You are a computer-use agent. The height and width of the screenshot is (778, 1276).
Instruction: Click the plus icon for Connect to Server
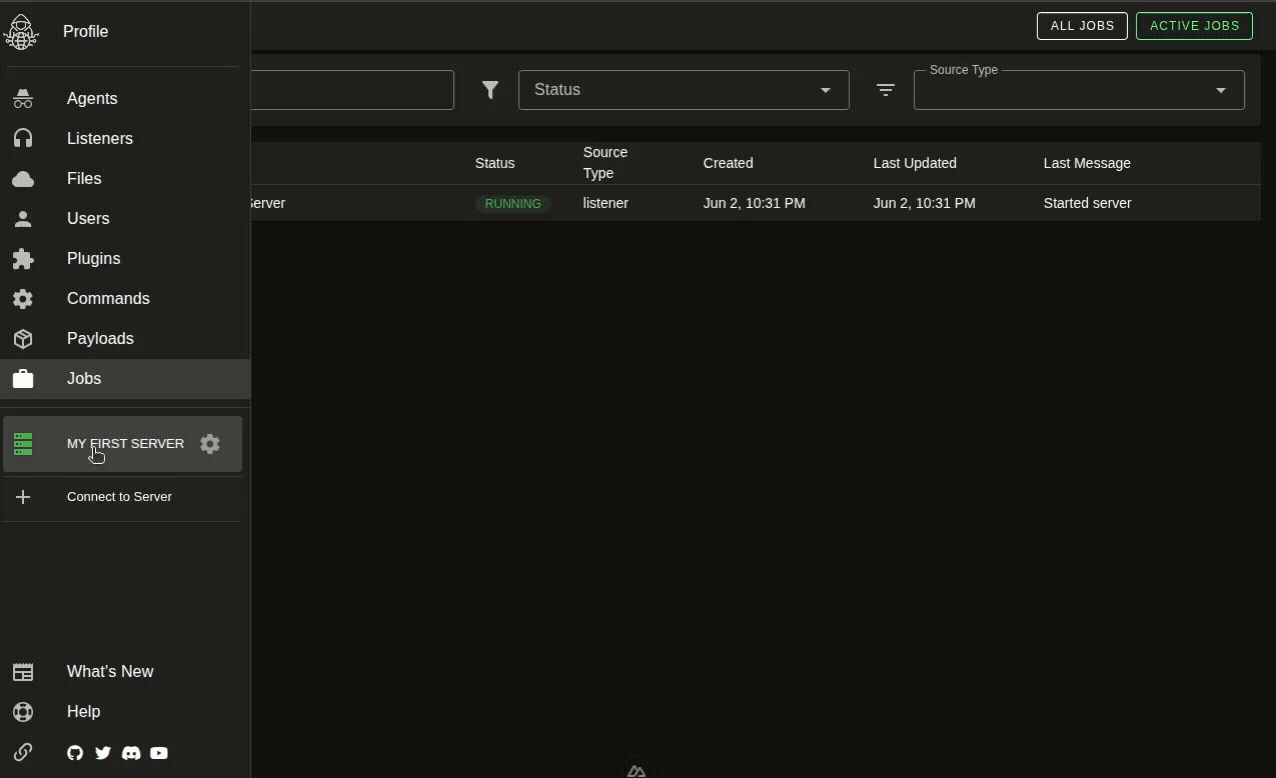tap(23, 497)
